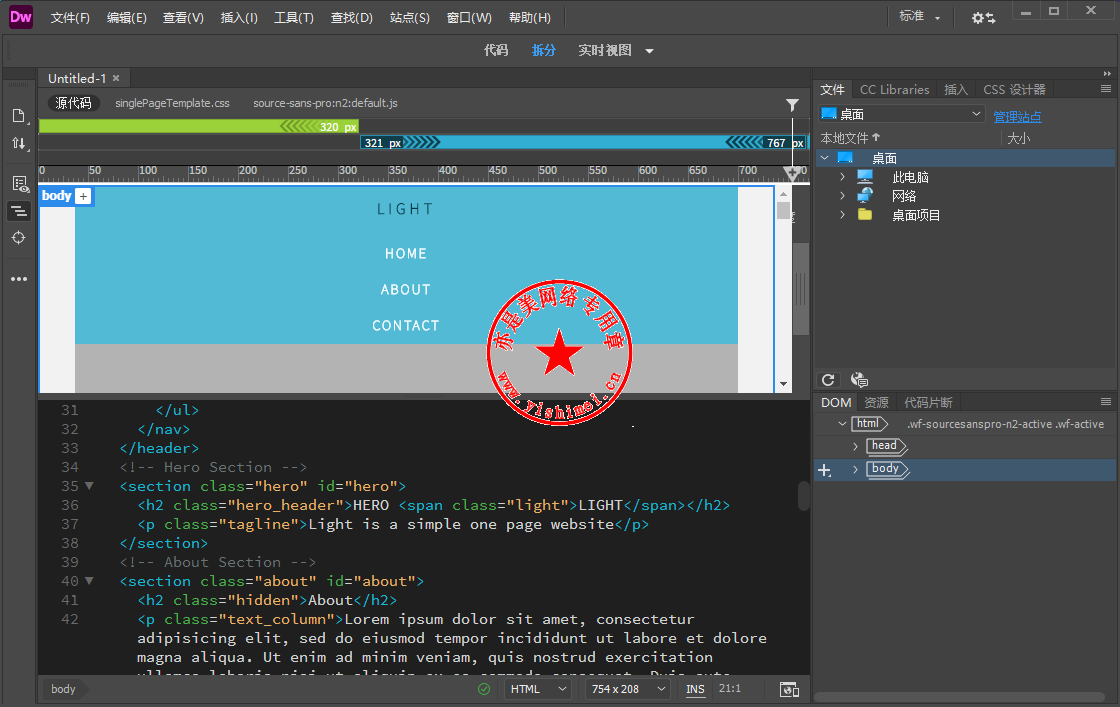Open the 插入(I) menu
The width and height of the screenshot is (1120, 707).
(239, 18)
